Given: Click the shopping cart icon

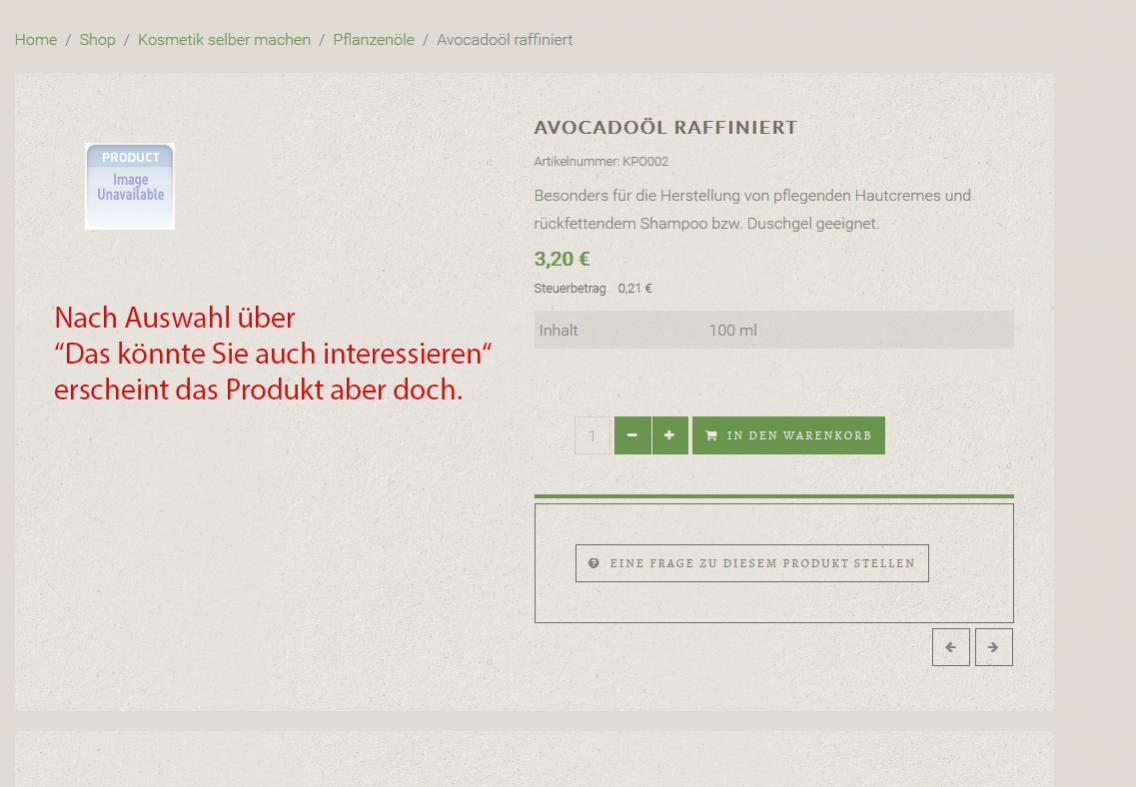Looking at the screenshot, I should pos(711,436).
